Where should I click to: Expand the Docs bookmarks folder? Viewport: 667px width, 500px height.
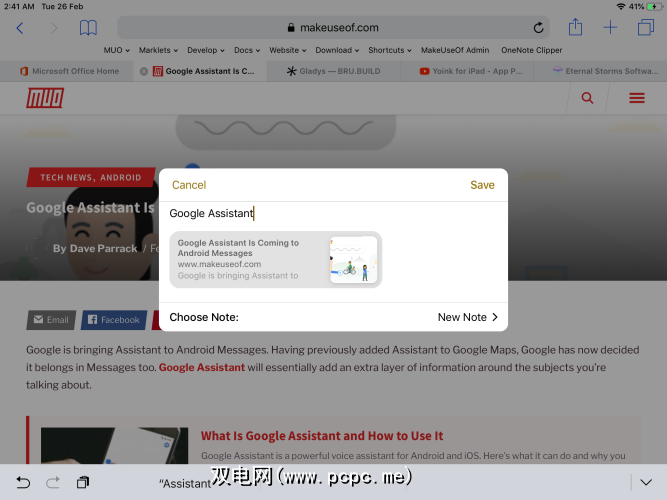tap(247, 50)
